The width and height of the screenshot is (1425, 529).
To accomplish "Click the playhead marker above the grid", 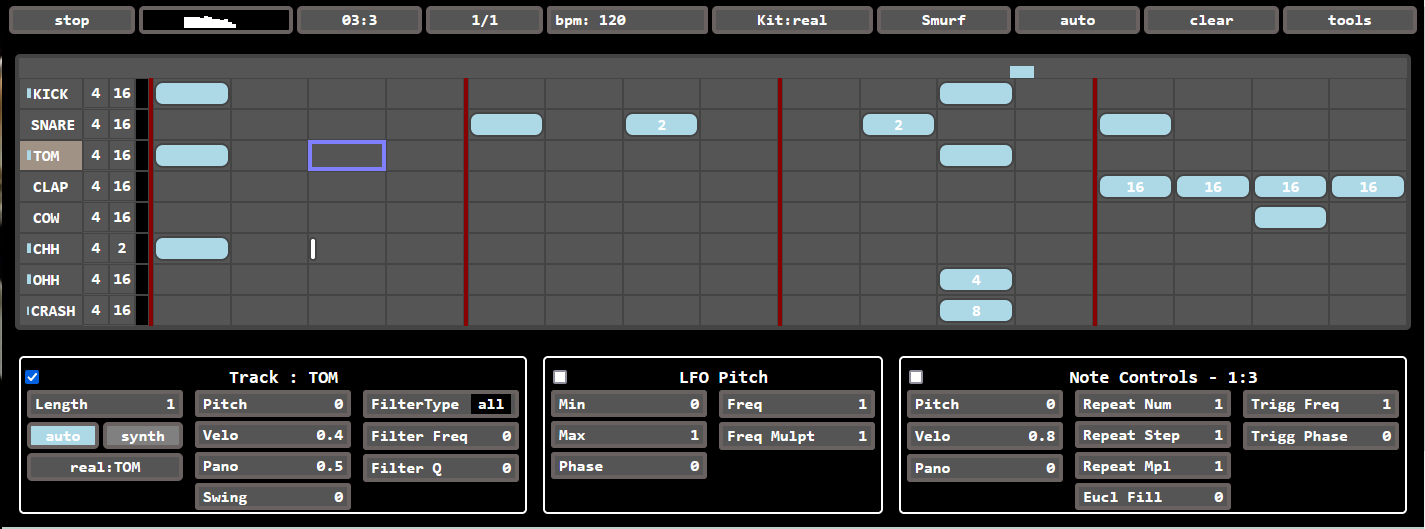I will click(1021, 72).
